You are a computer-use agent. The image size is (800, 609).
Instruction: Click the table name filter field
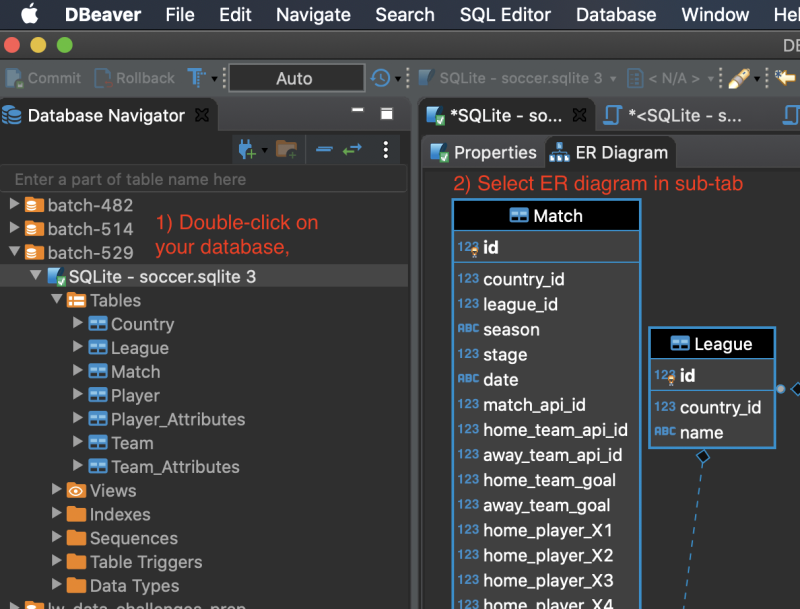click(204, 179)
